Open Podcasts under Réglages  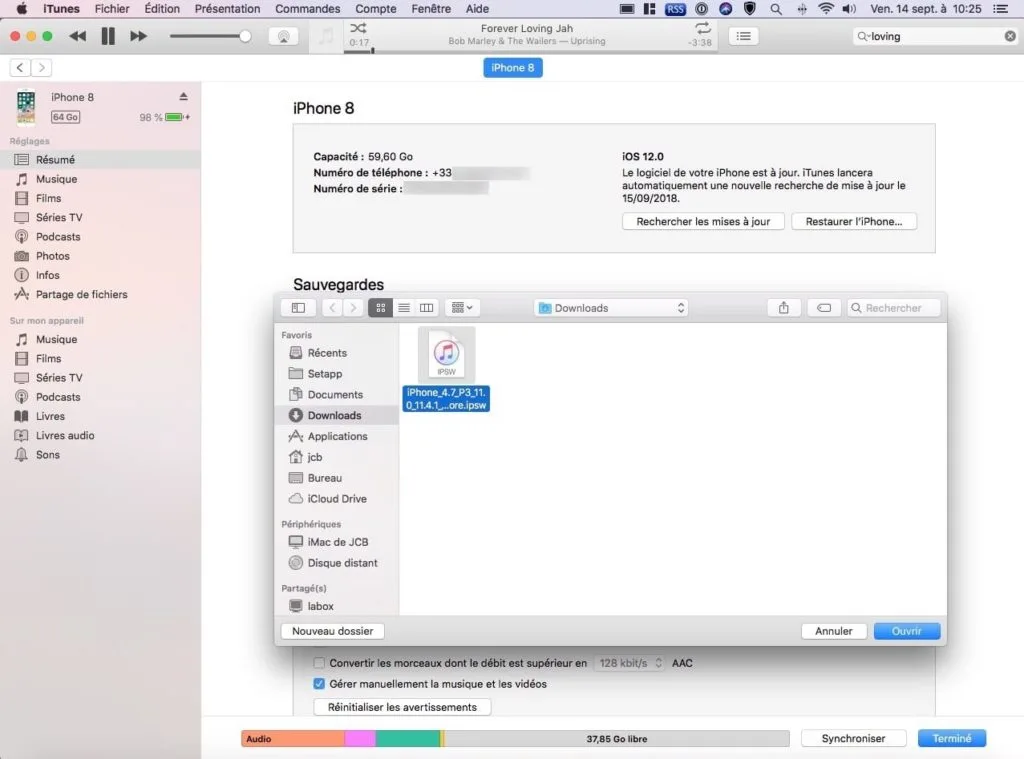100,236
